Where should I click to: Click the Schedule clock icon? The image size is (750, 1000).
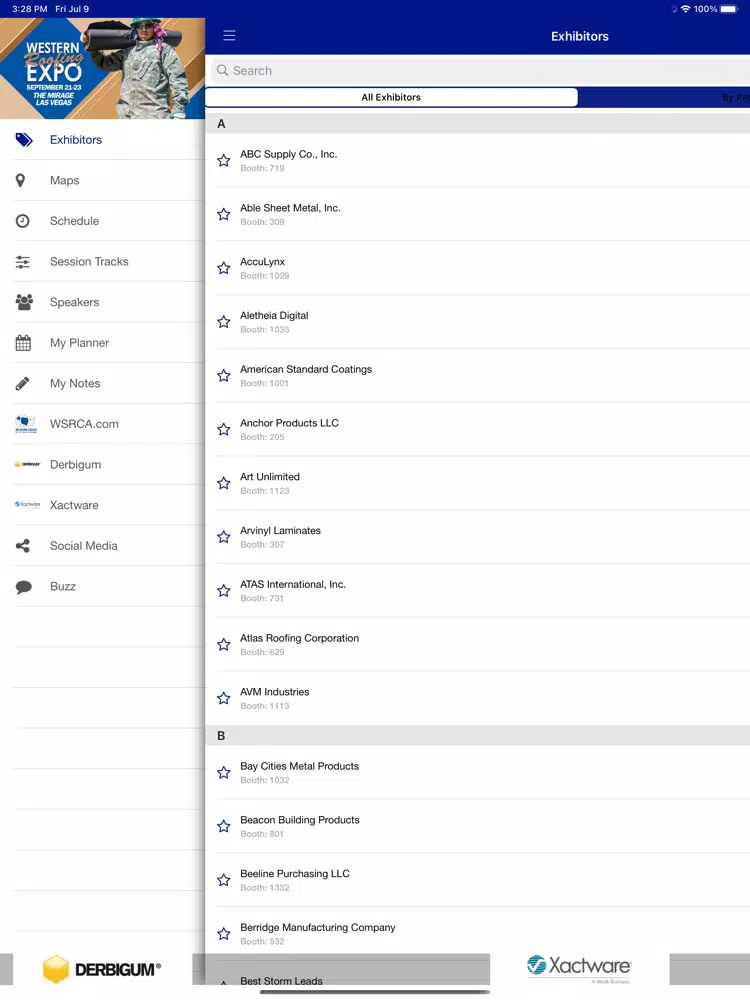[22, 221]
